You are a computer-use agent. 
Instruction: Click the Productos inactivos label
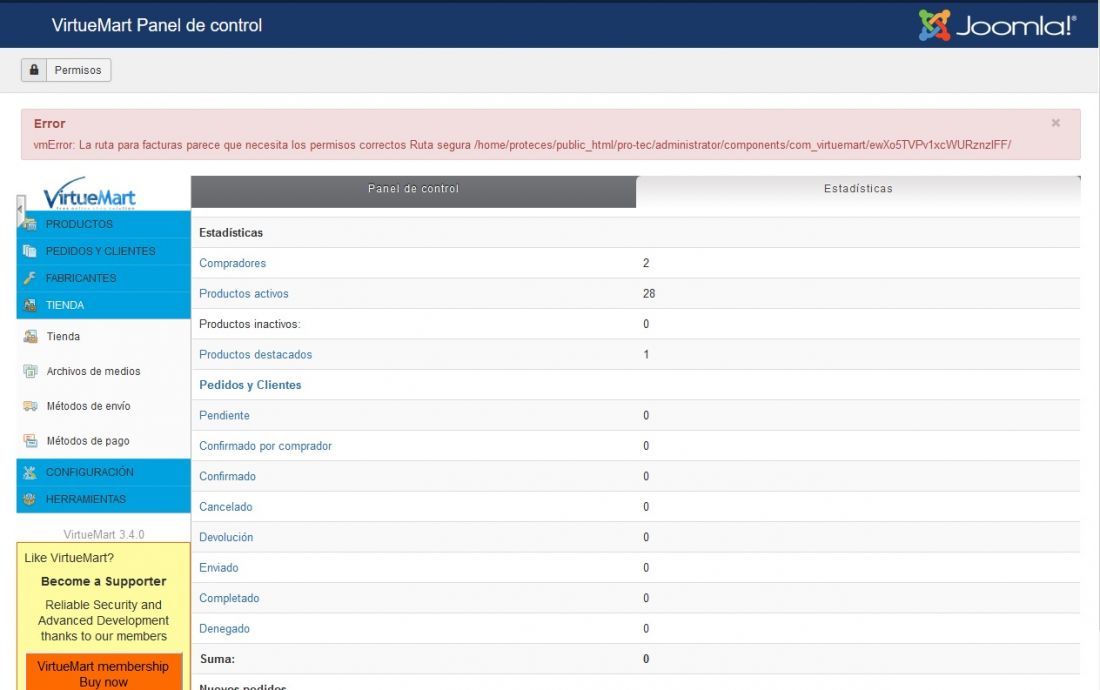click(249, 324)
